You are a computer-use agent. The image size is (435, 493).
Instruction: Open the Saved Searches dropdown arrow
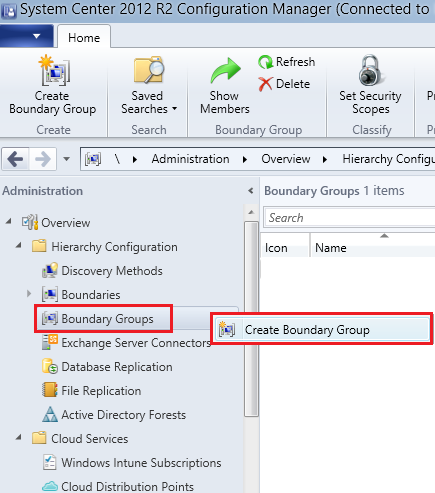pos(175,109)
